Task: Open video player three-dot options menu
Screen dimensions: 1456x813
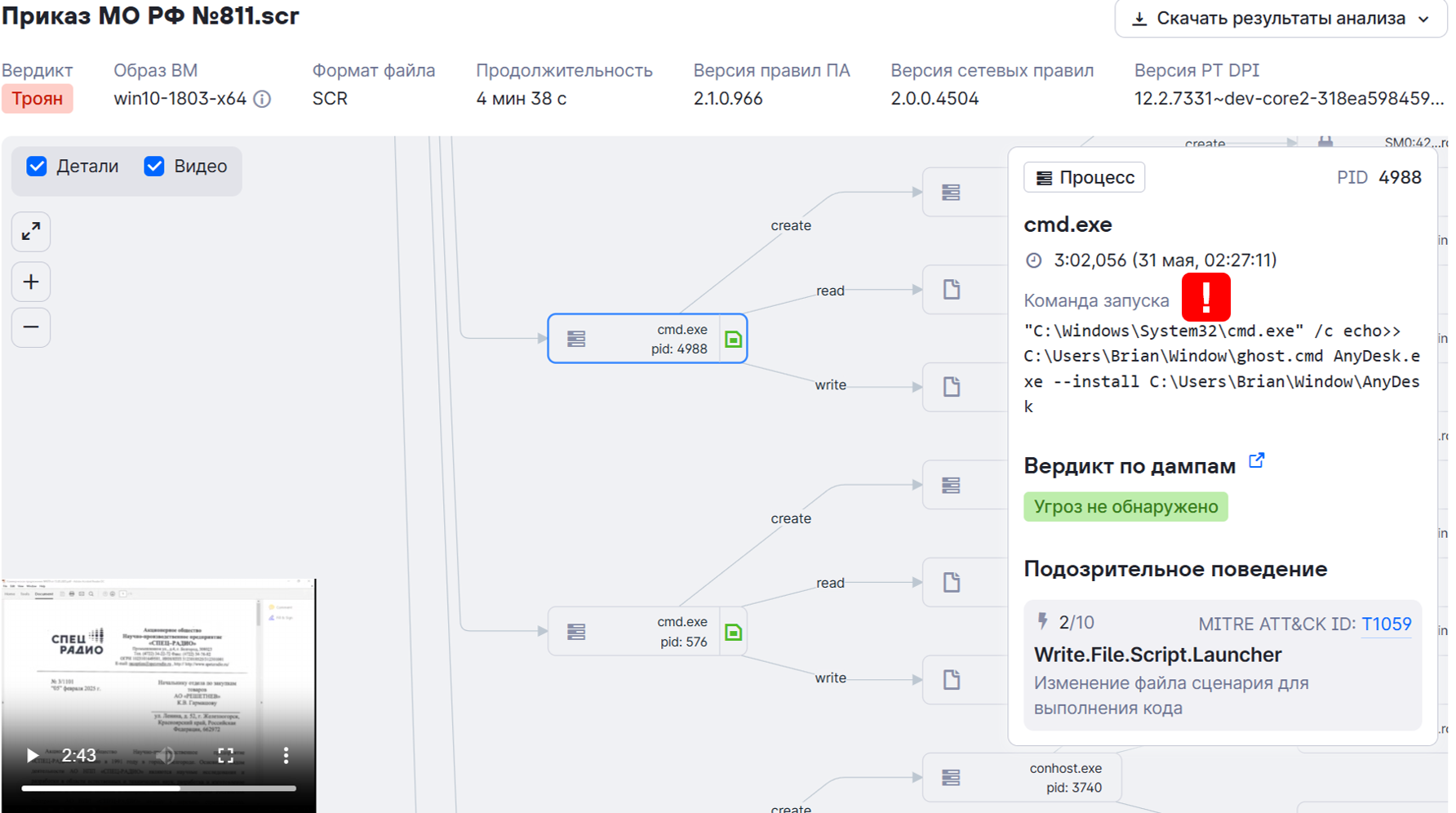Action: pos(286,755)
